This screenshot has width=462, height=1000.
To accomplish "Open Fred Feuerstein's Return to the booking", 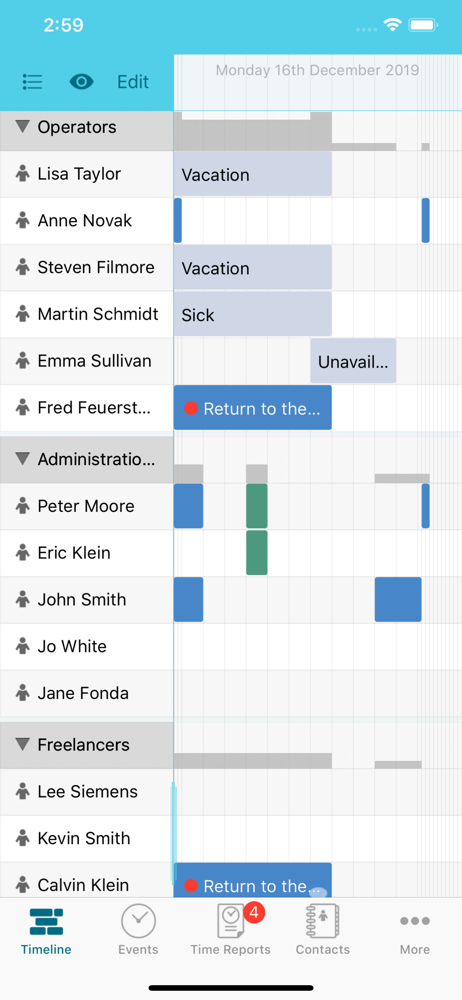I will point(253,408).
